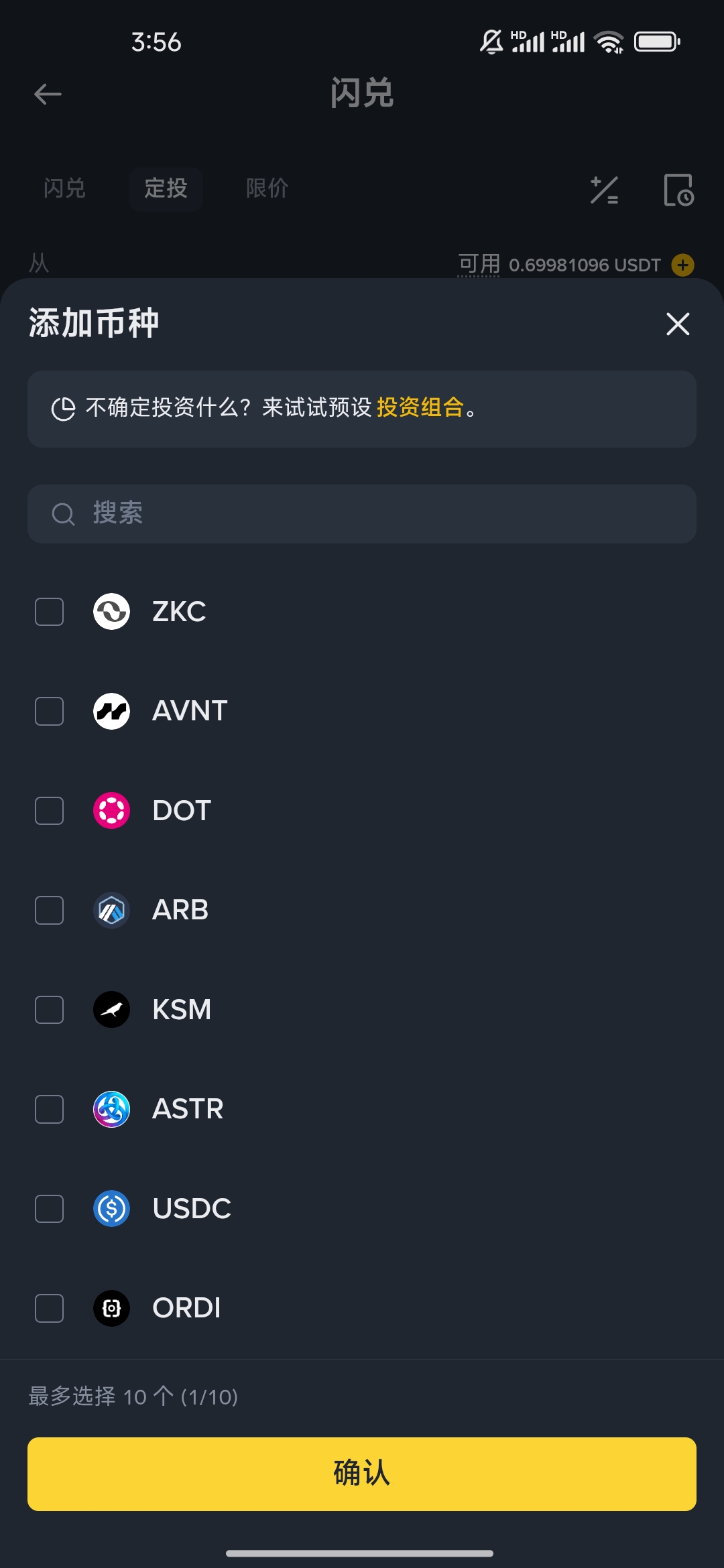Check the AVNT checkbox
Image resolution: width=724 pixels, height=1568 pixels.
click(49, 711)
